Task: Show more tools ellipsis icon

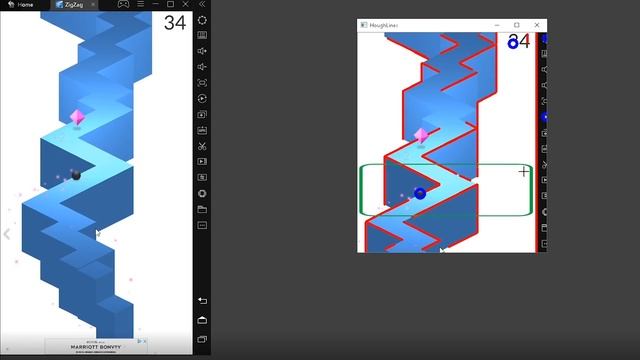Action: pos(202,225)
